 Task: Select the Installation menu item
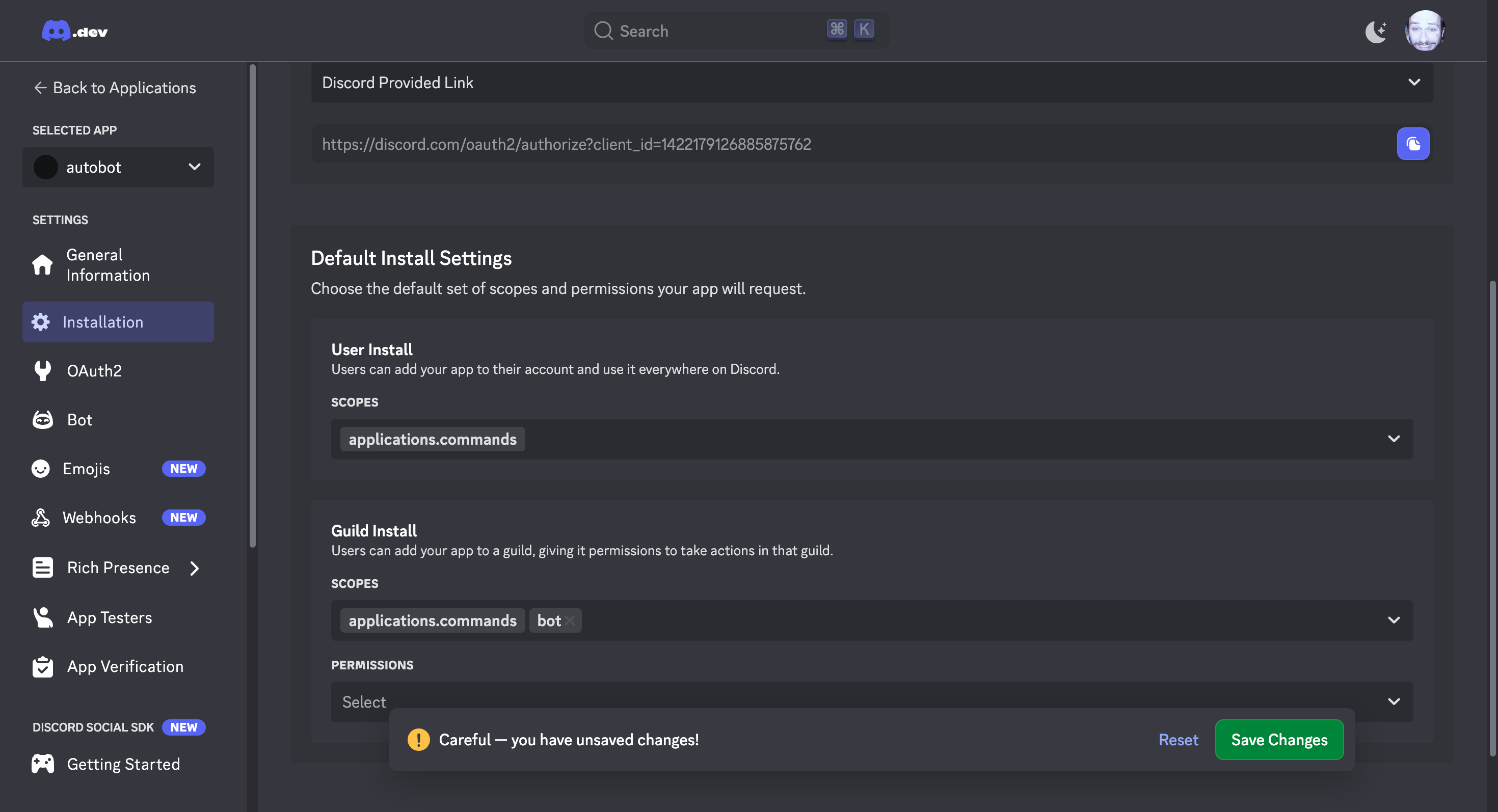[x=118, y=322]
